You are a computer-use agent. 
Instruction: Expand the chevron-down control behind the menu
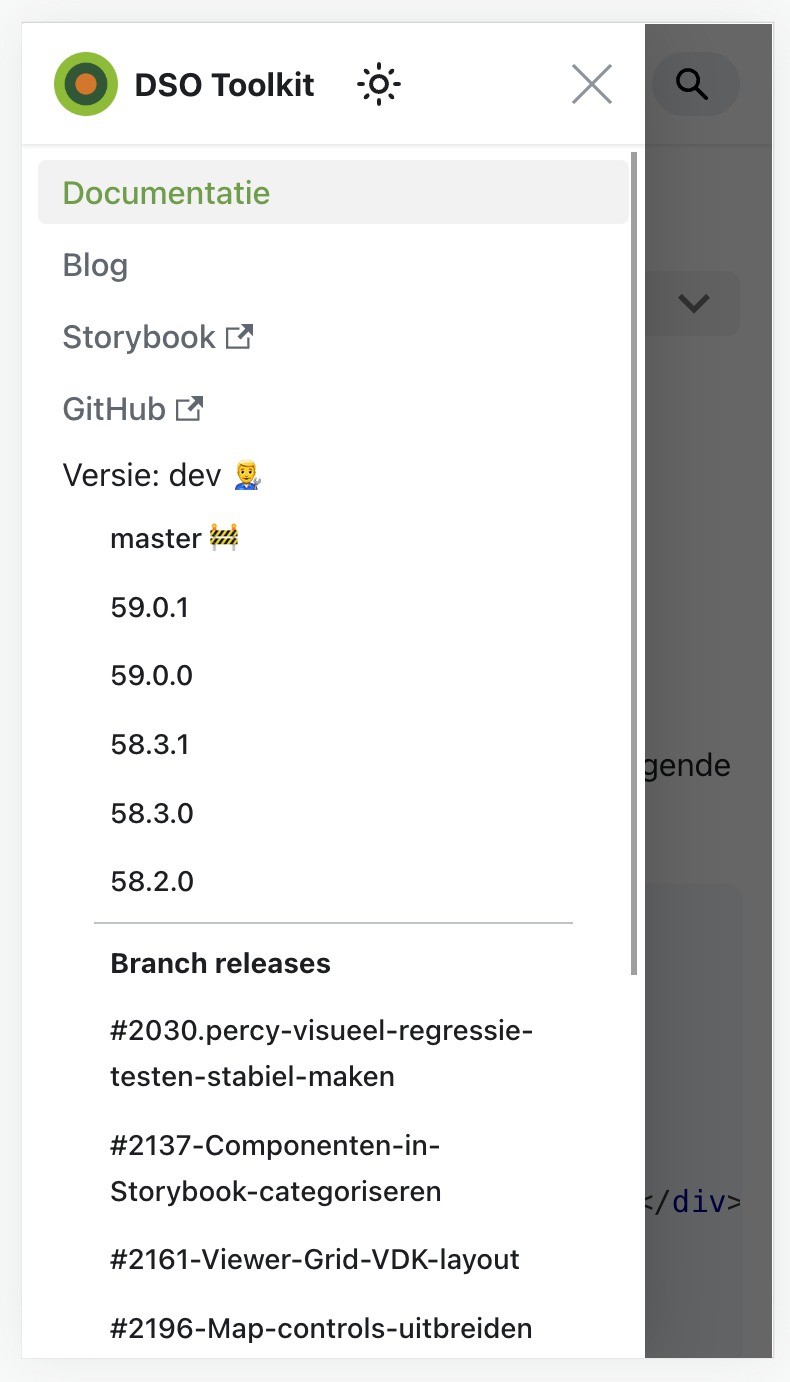694,304
